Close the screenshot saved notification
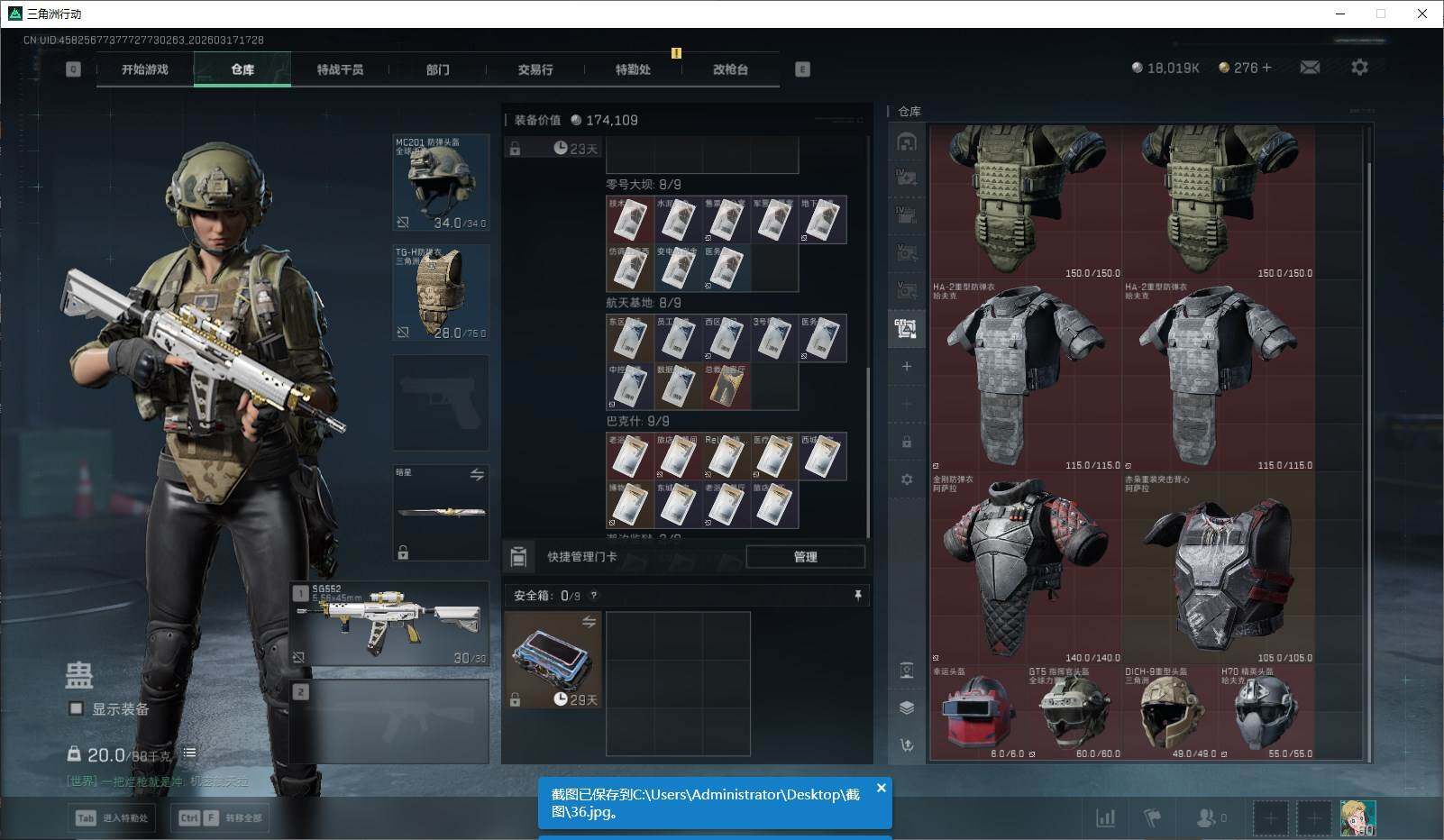The width and height of the screenshot is (1444, 840). (x=882, y=788)
